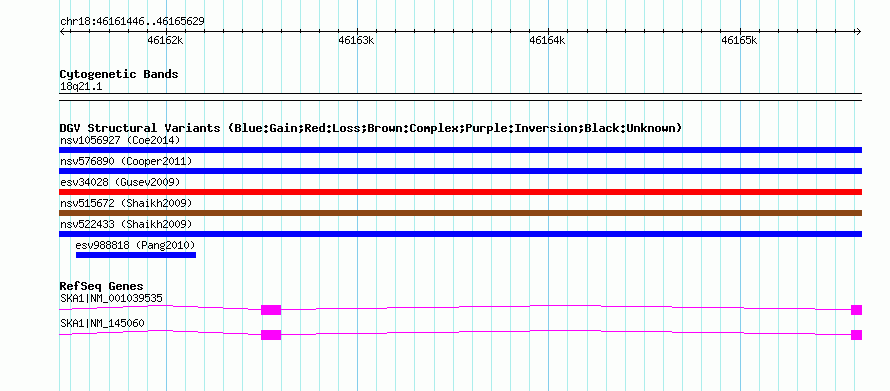Click the nsv522433 (Shaikh2009) blue bar

tap(460, 234)
